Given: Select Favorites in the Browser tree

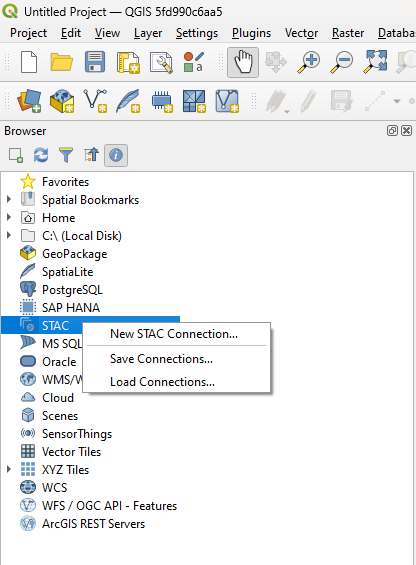Looking at the screenshot, I should (x=65, y=182).
